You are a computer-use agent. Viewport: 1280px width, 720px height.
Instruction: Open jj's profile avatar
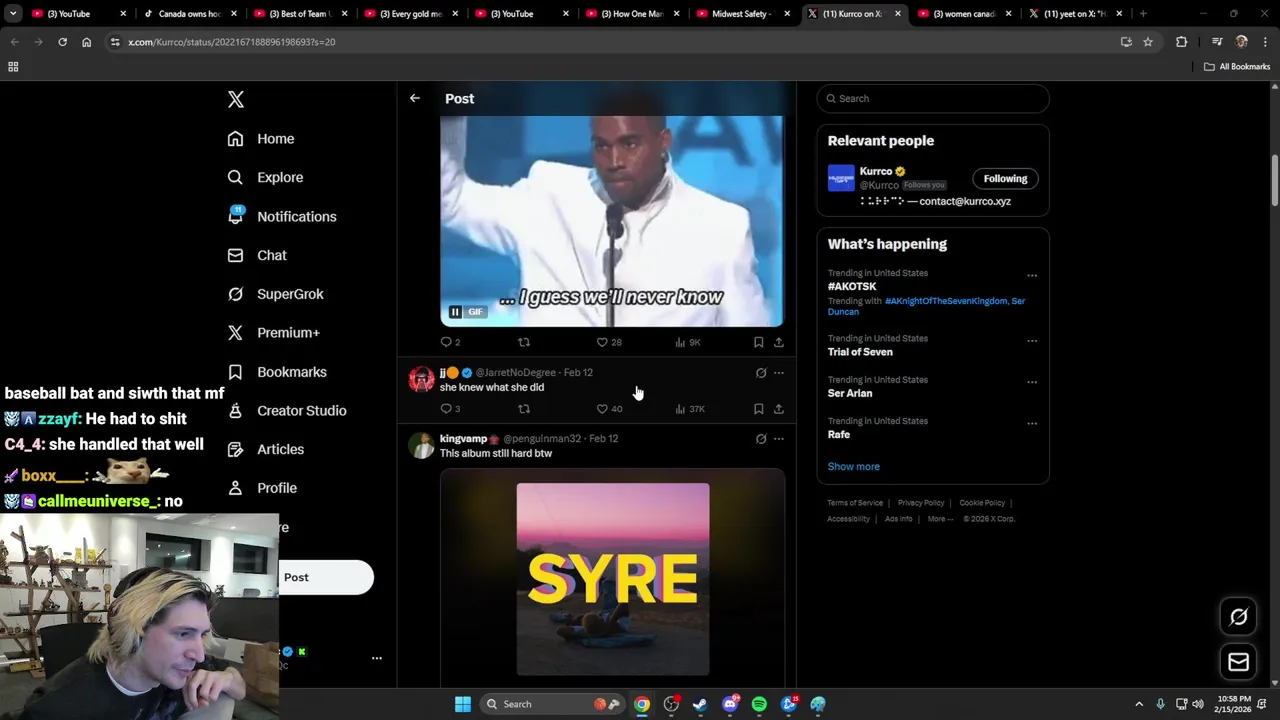coord(421,379)
